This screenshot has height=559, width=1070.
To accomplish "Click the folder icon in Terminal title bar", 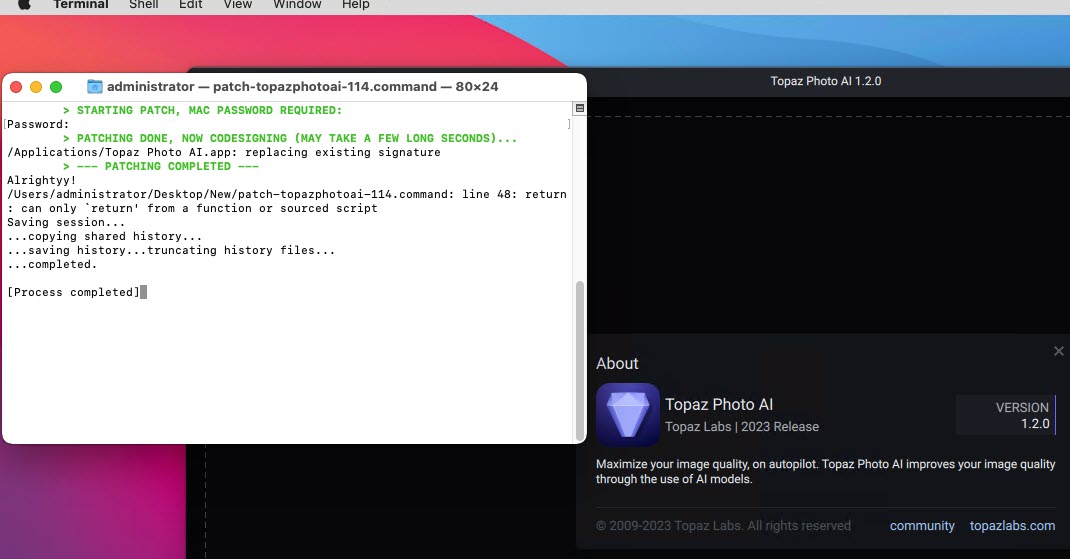I will click(95, 87).
